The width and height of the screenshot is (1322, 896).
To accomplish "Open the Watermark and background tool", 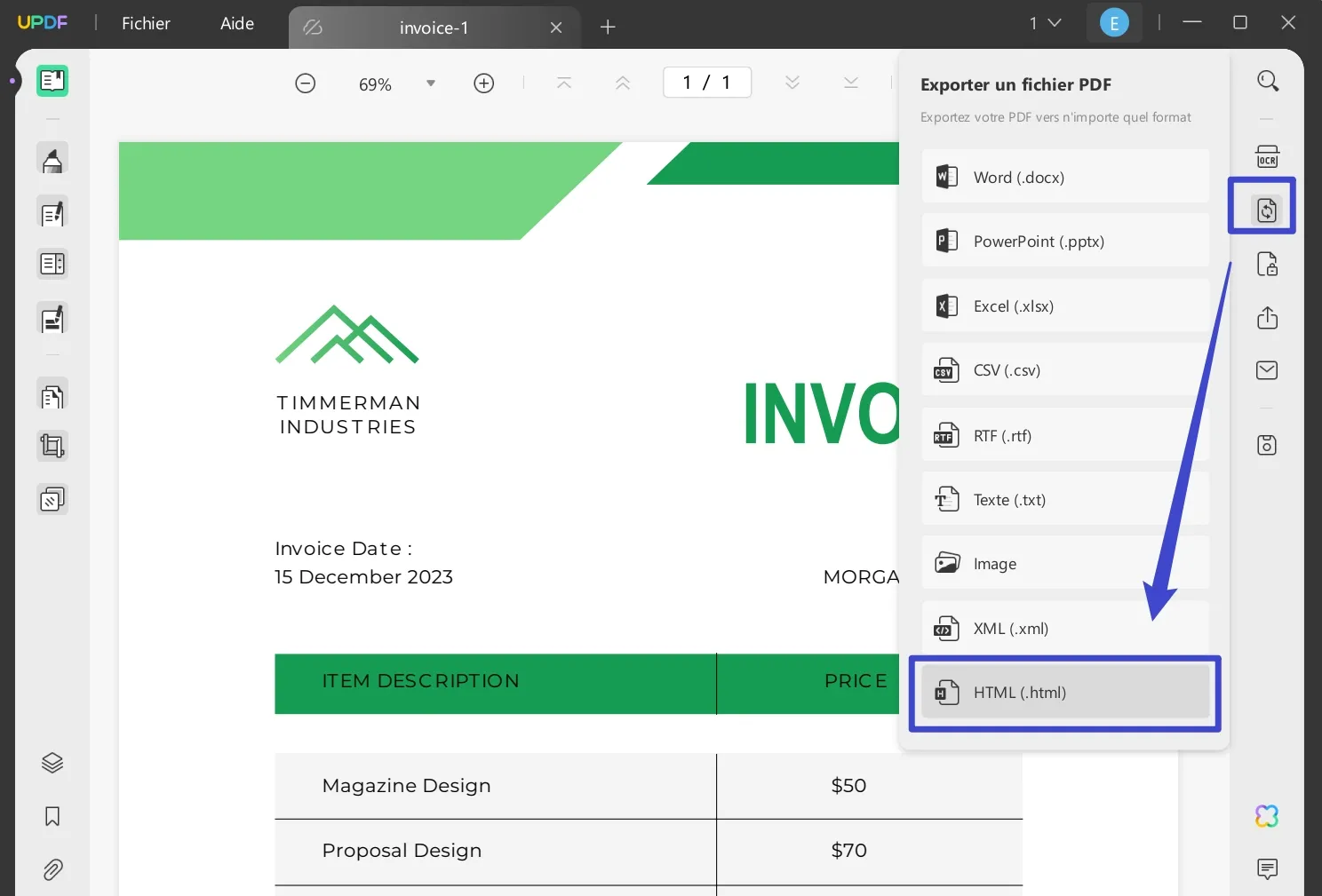I will pyautogui.click(x=52, y=500).
